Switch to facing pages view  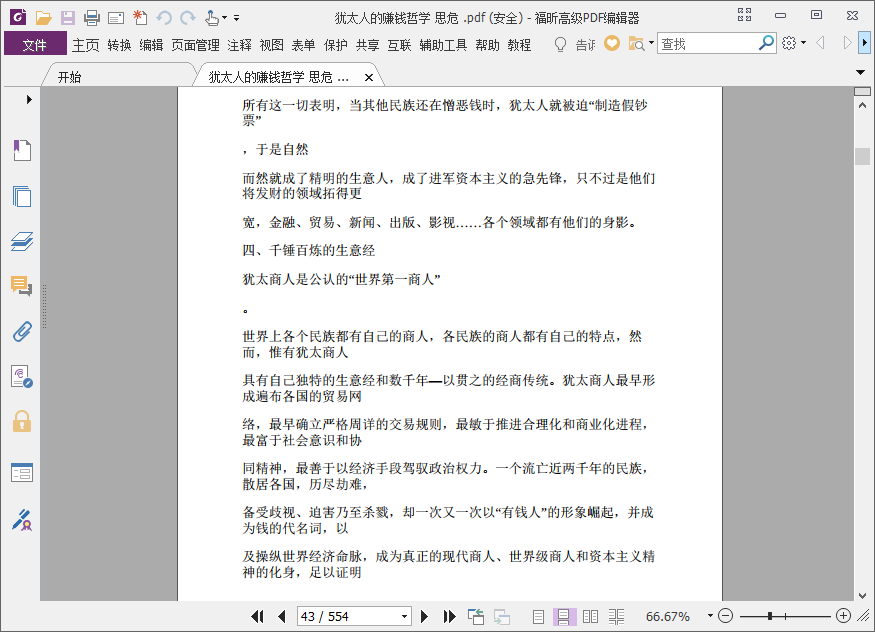tap(590, 616)
